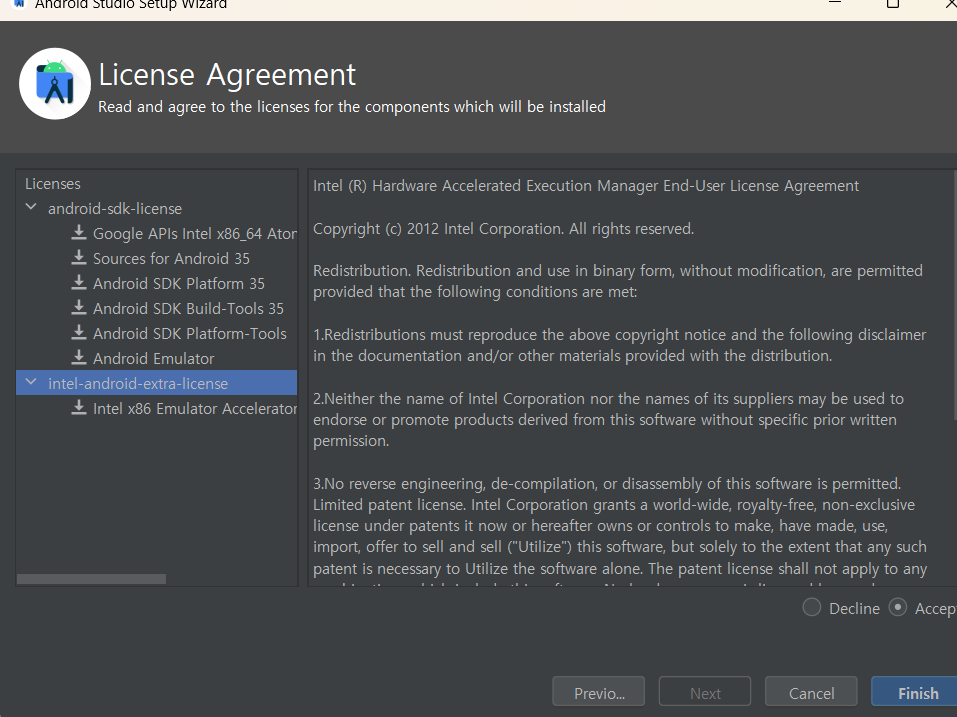Screen dimensions: 957x717
Task: Click the Licenses heading label
Action: coord(52,184)
